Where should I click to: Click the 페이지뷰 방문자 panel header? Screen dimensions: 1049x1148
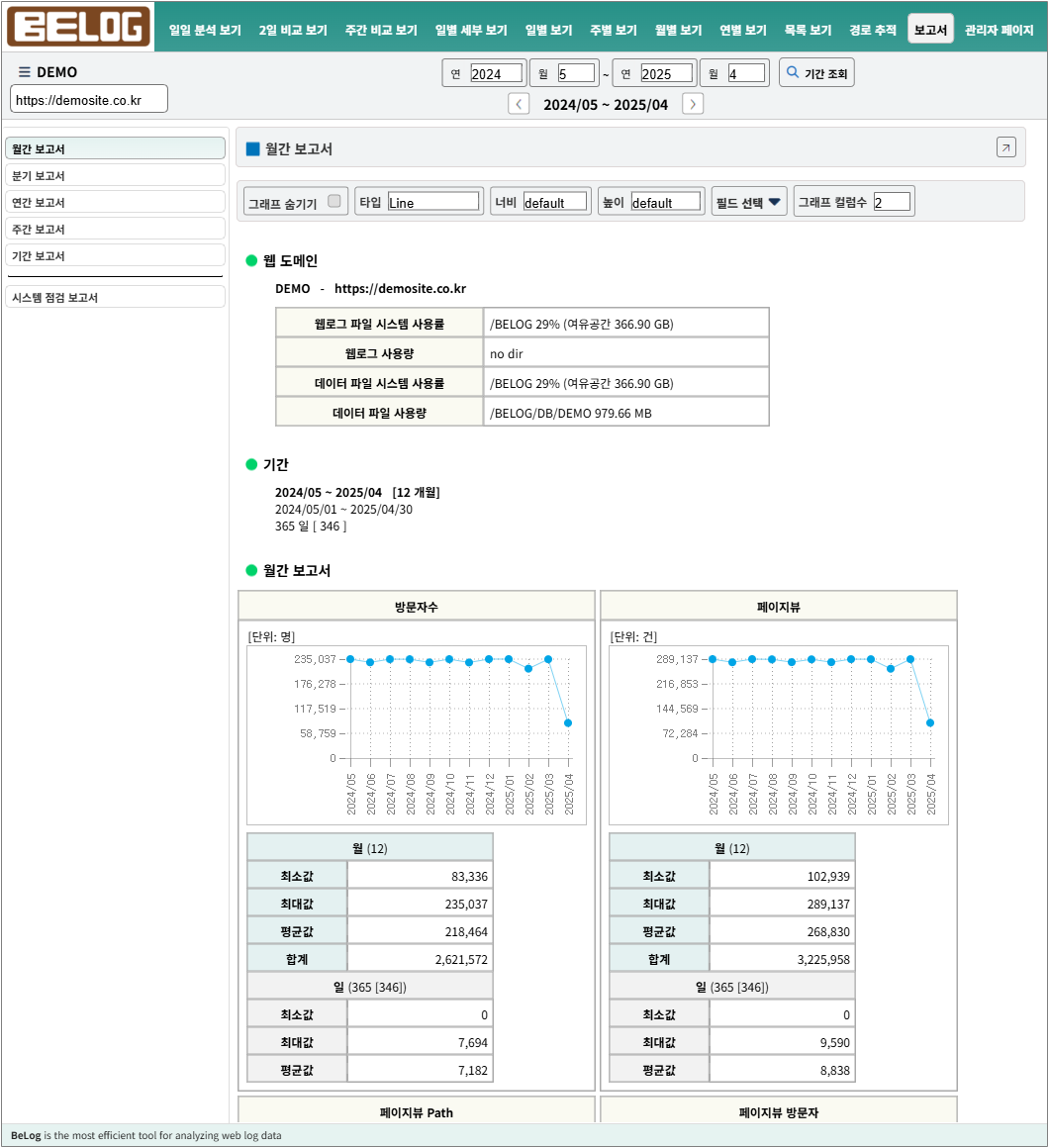click(778, 1111)
